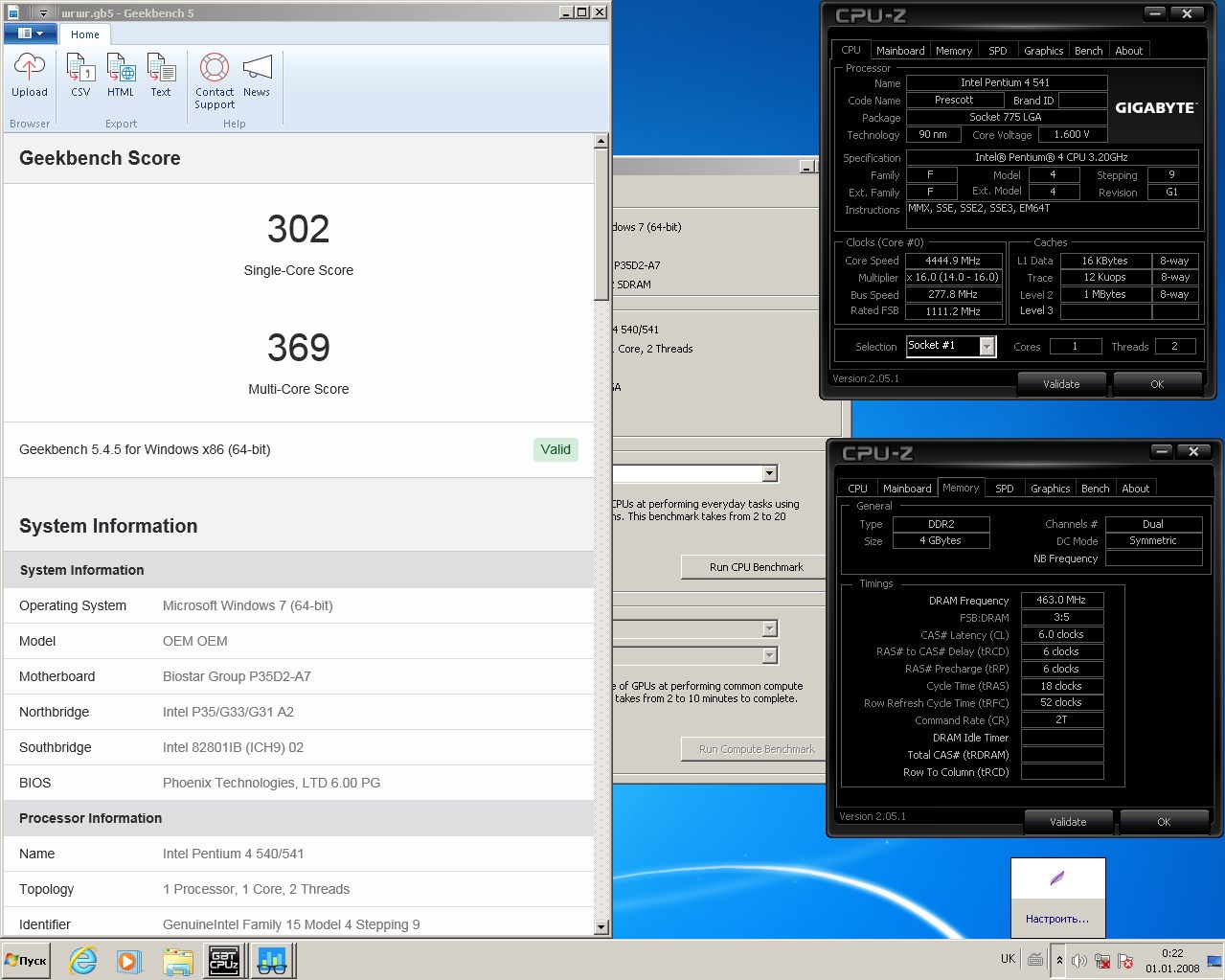
Task: Click OK in bottom CPU-Z window
Action: (1164, 822)
